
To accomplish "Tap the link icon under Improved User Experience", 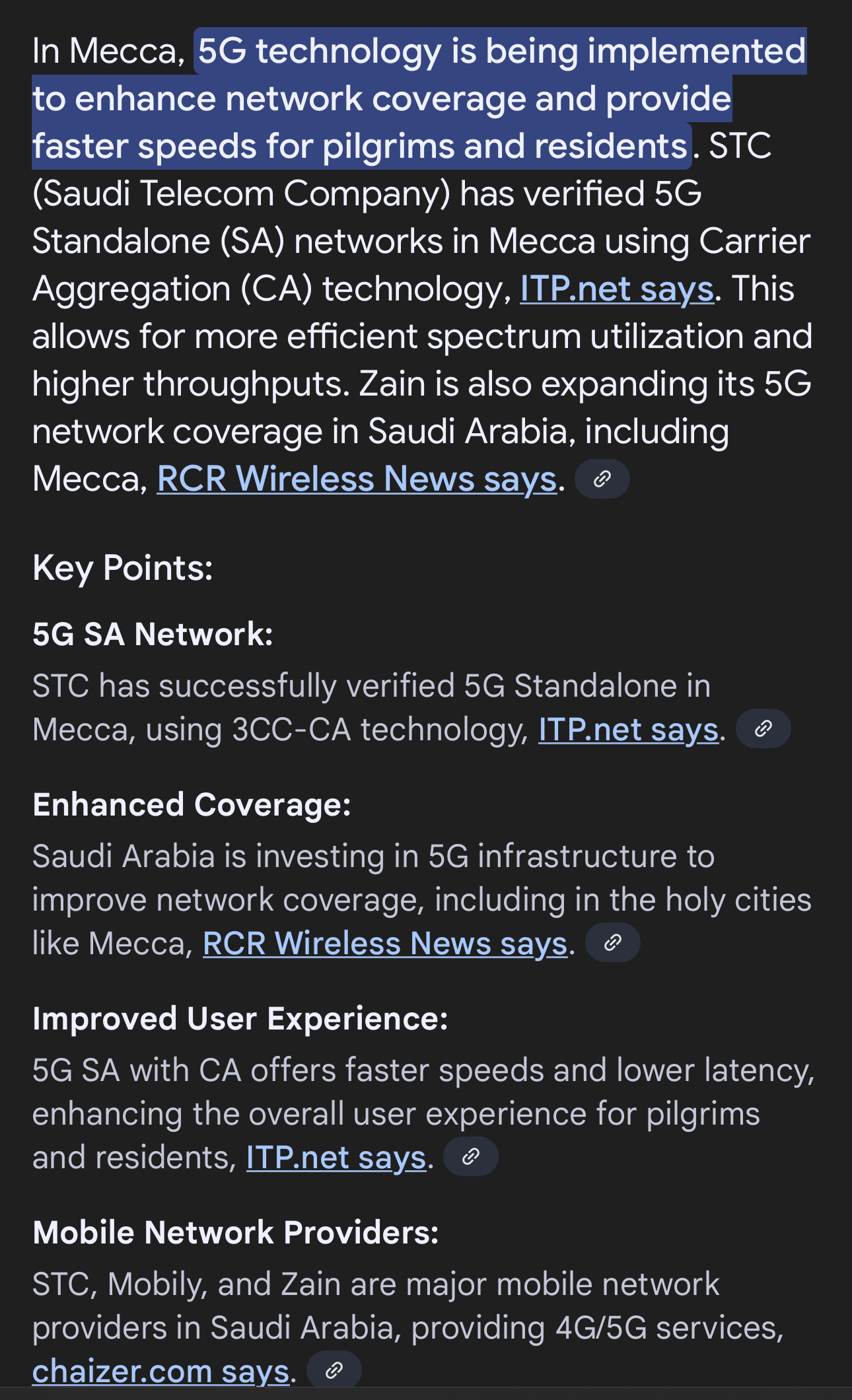I will point(470,1156).
